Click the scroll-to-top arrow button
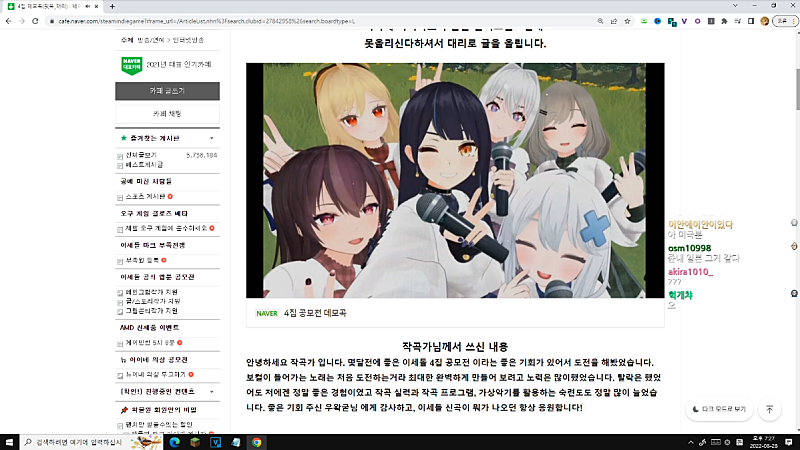Image resolution: width=800 pixels, height=450 pixels. coord(769,409)
